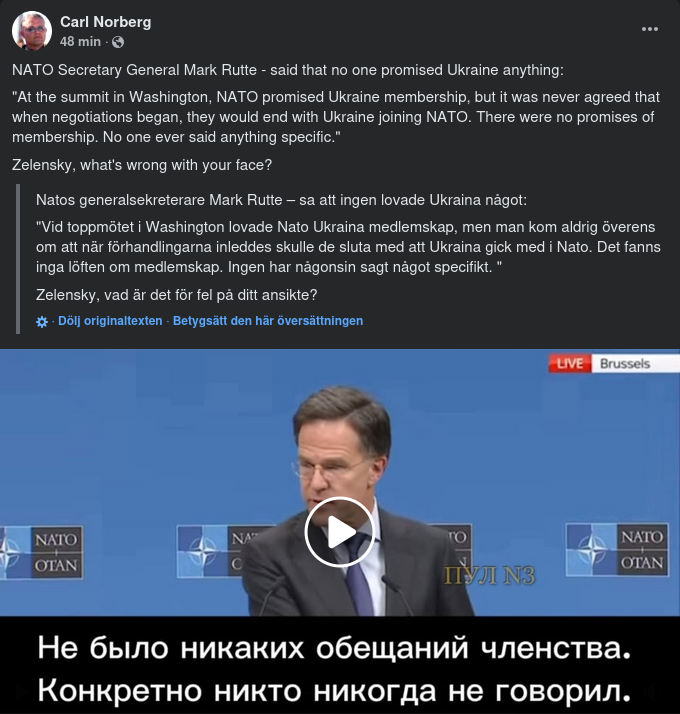This screenshot has height=714, width=680.
Task: Open Carl Norberg's profile picture
Action: (31, 31)
